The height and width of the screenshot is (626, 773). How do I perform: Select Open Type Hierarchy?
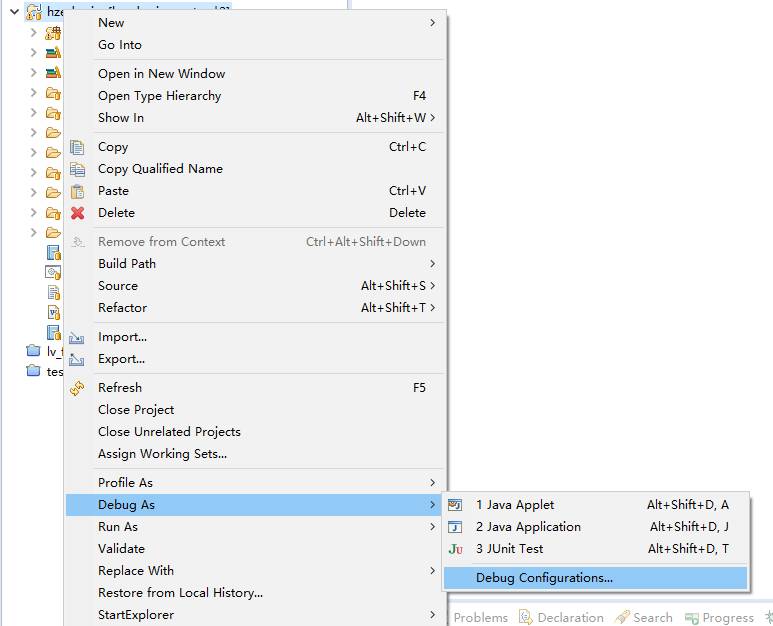(x=255, y=96)
